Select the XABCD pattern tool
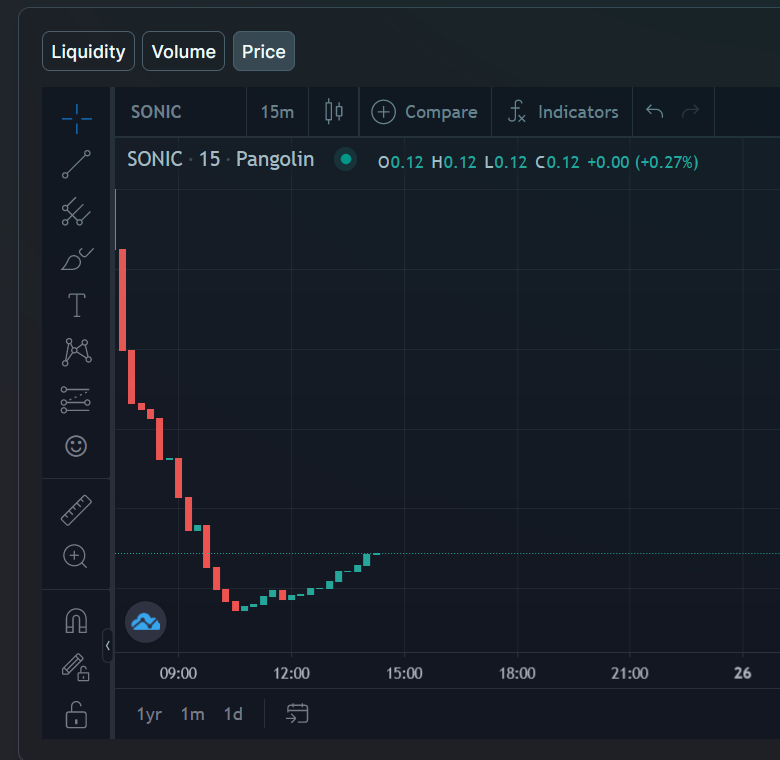780x760 pixels. (77, 352)
